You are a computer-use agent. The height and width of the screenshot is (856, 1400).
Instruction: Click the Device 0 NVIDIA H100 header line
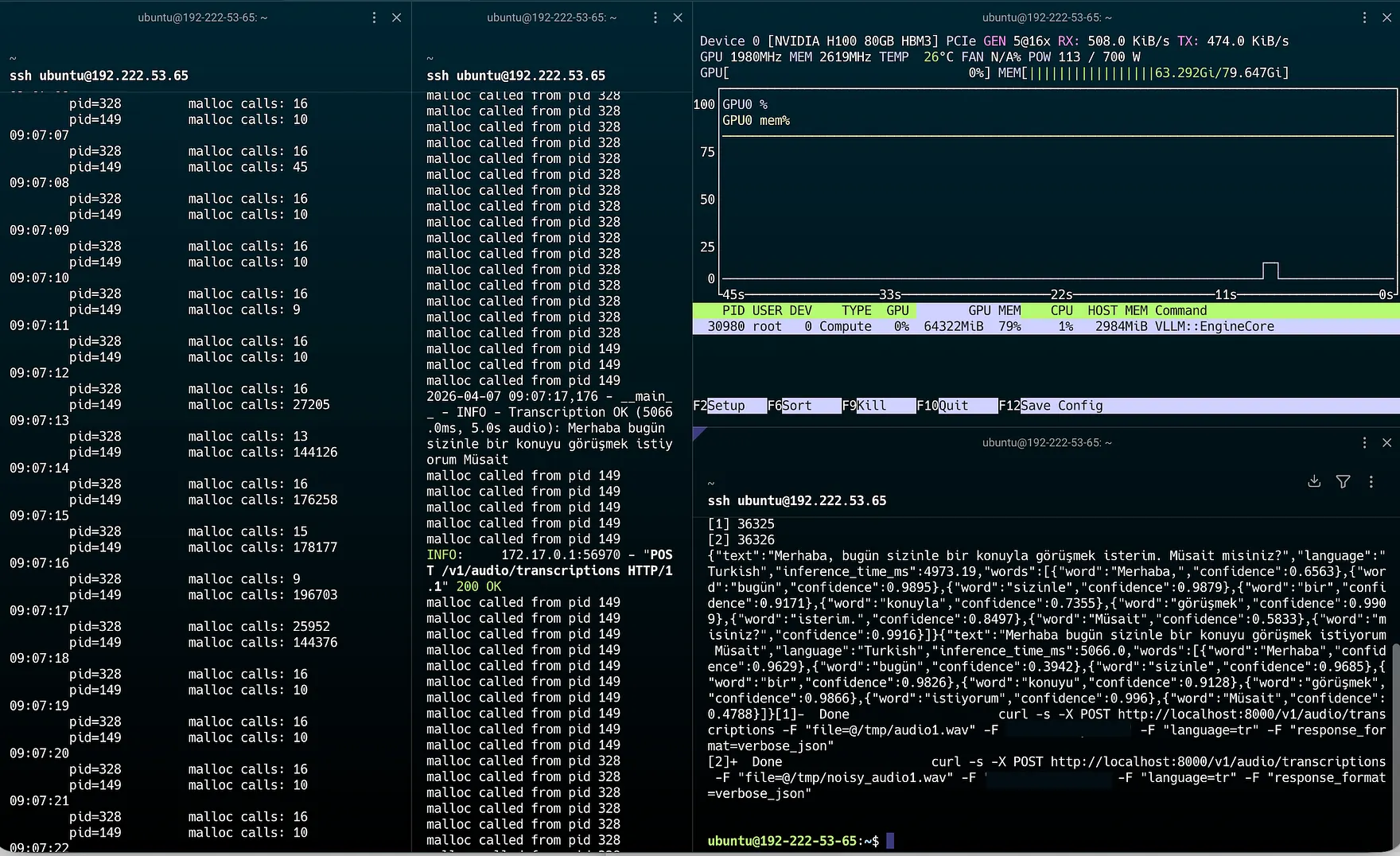point(994,41)
